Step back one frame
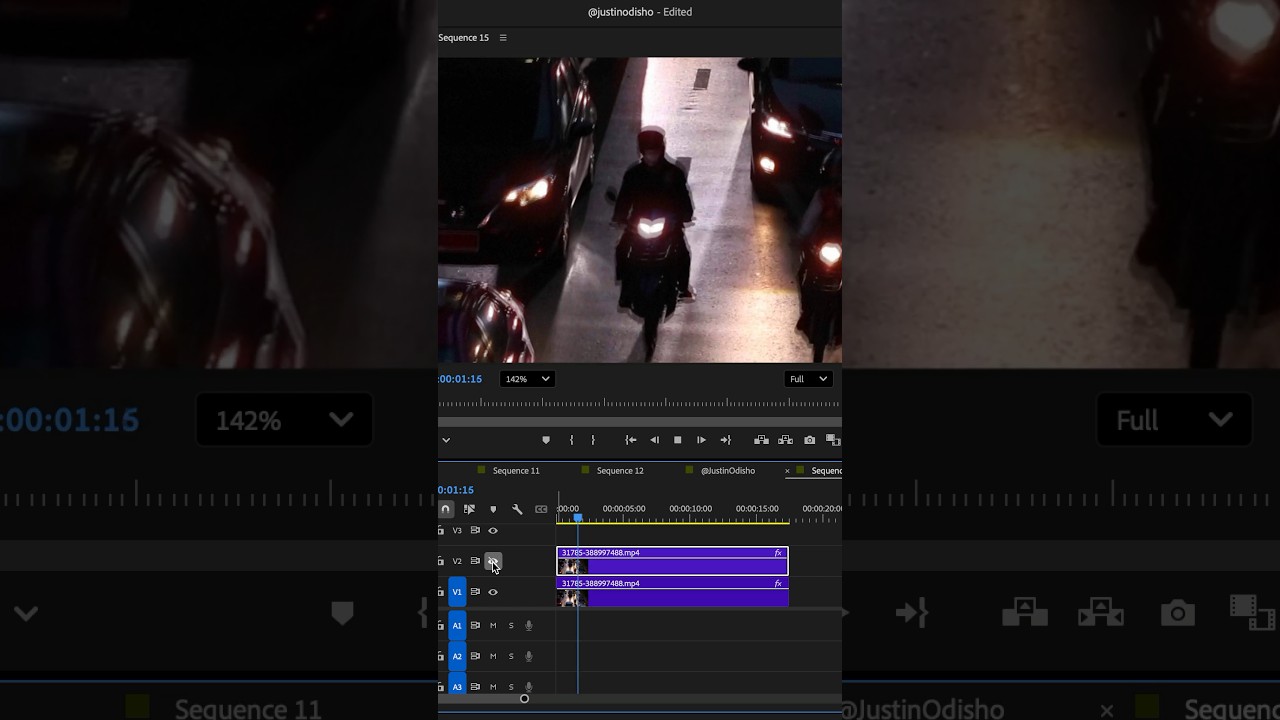This screenshot has height=720, width=1280. [x=655, y=440]
